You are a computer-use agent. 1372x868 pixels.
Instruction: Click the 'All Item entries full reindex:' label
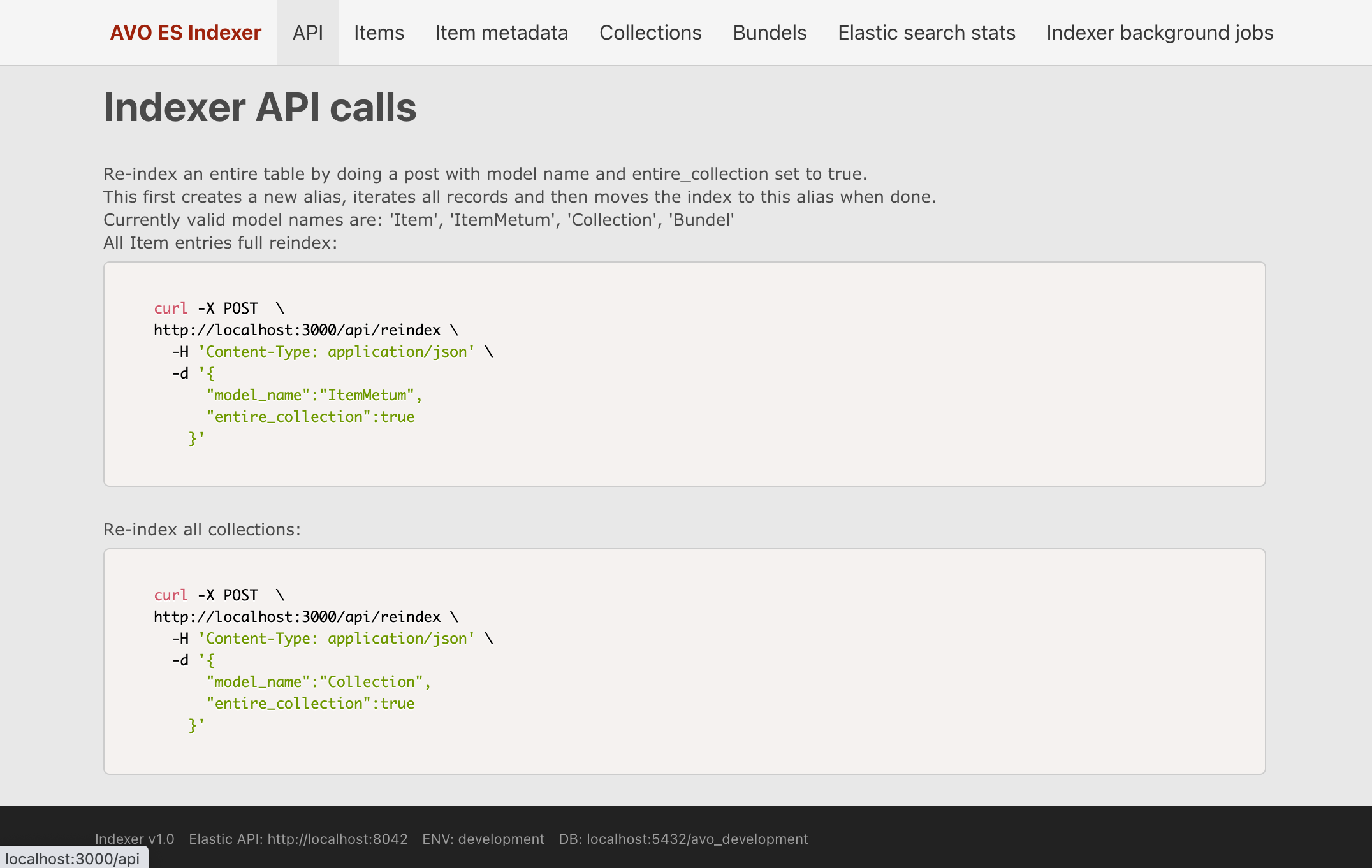coord(221,243)
